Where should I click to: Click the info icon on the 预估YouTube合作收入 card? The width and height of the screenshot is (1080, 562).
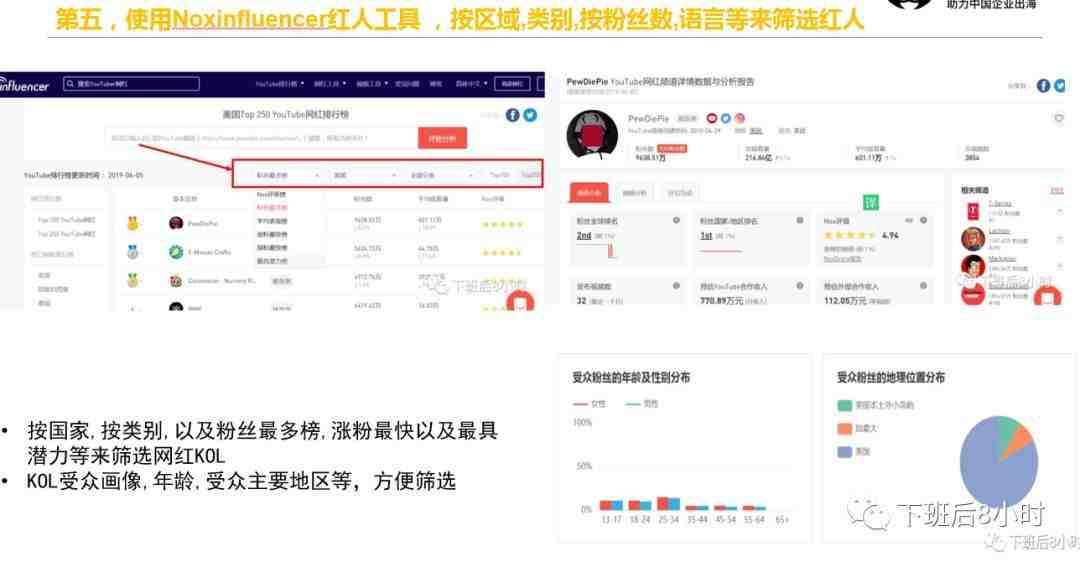[800, 285]
